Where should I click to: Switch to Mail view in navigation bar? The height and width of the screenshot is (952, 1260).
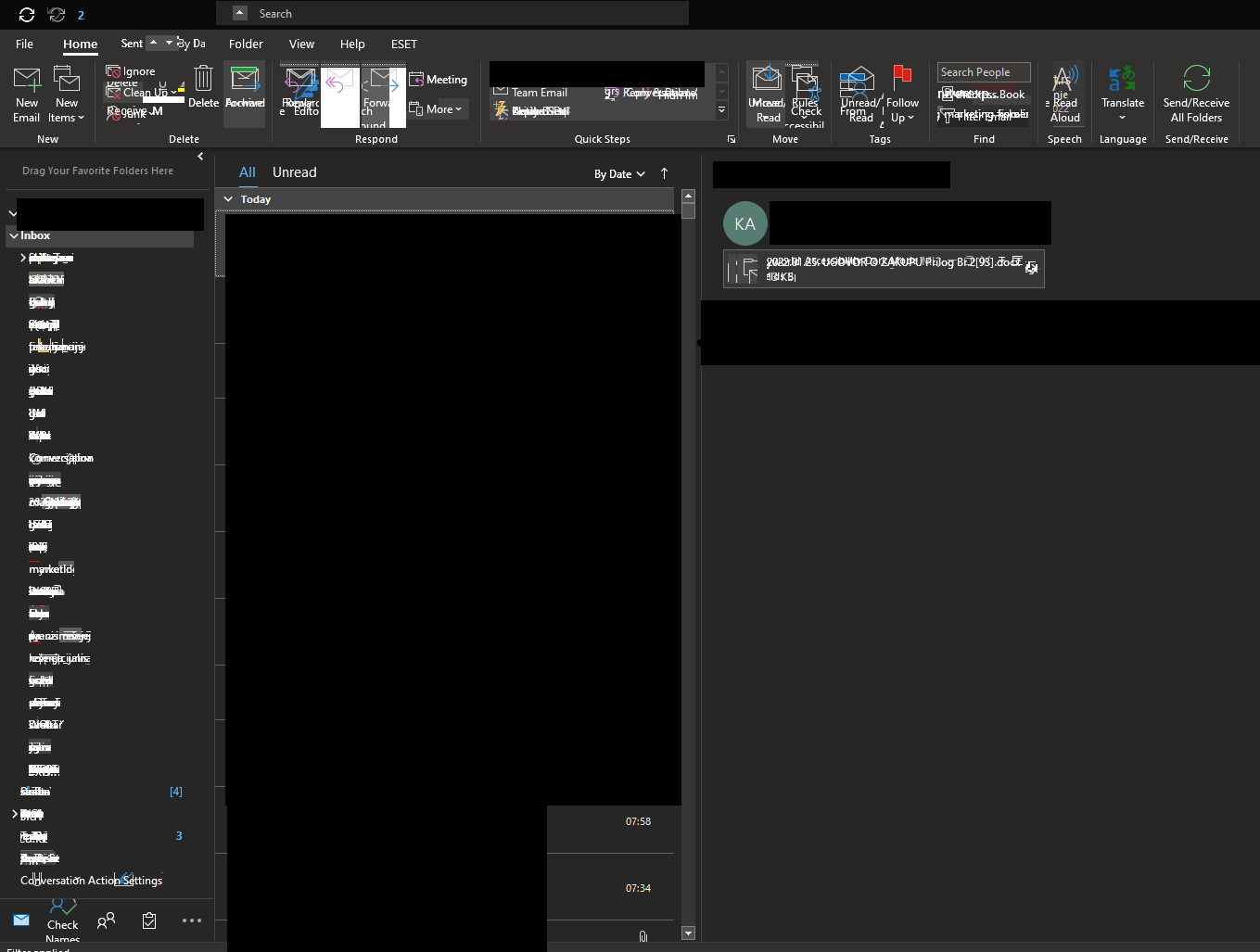21,920
